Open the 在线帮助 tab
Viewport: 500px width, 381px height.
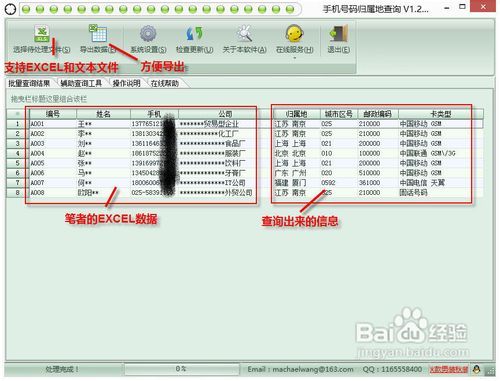tap(165, 83)
